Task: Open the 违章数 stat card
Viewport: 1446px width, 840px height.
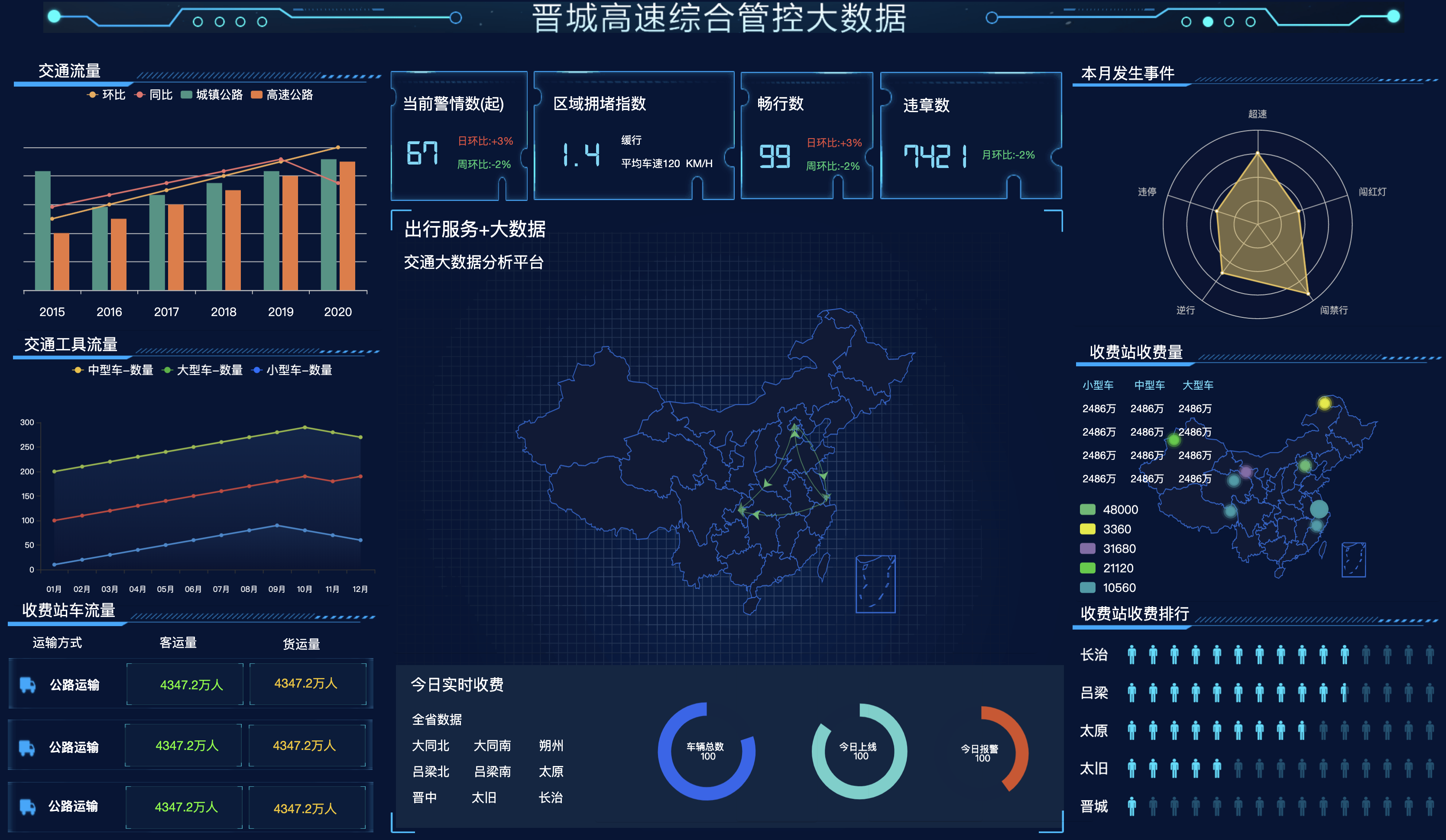Action: (971, 136)
